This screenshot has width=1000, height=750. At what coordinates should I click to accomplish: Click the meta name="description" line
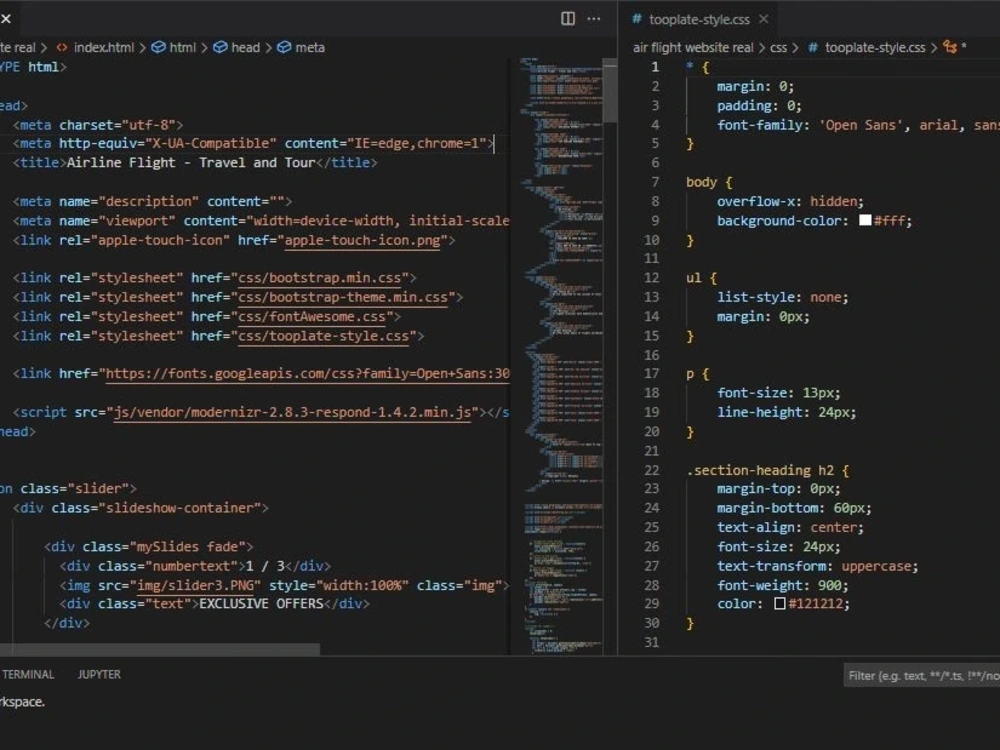(x=152, y=202)
